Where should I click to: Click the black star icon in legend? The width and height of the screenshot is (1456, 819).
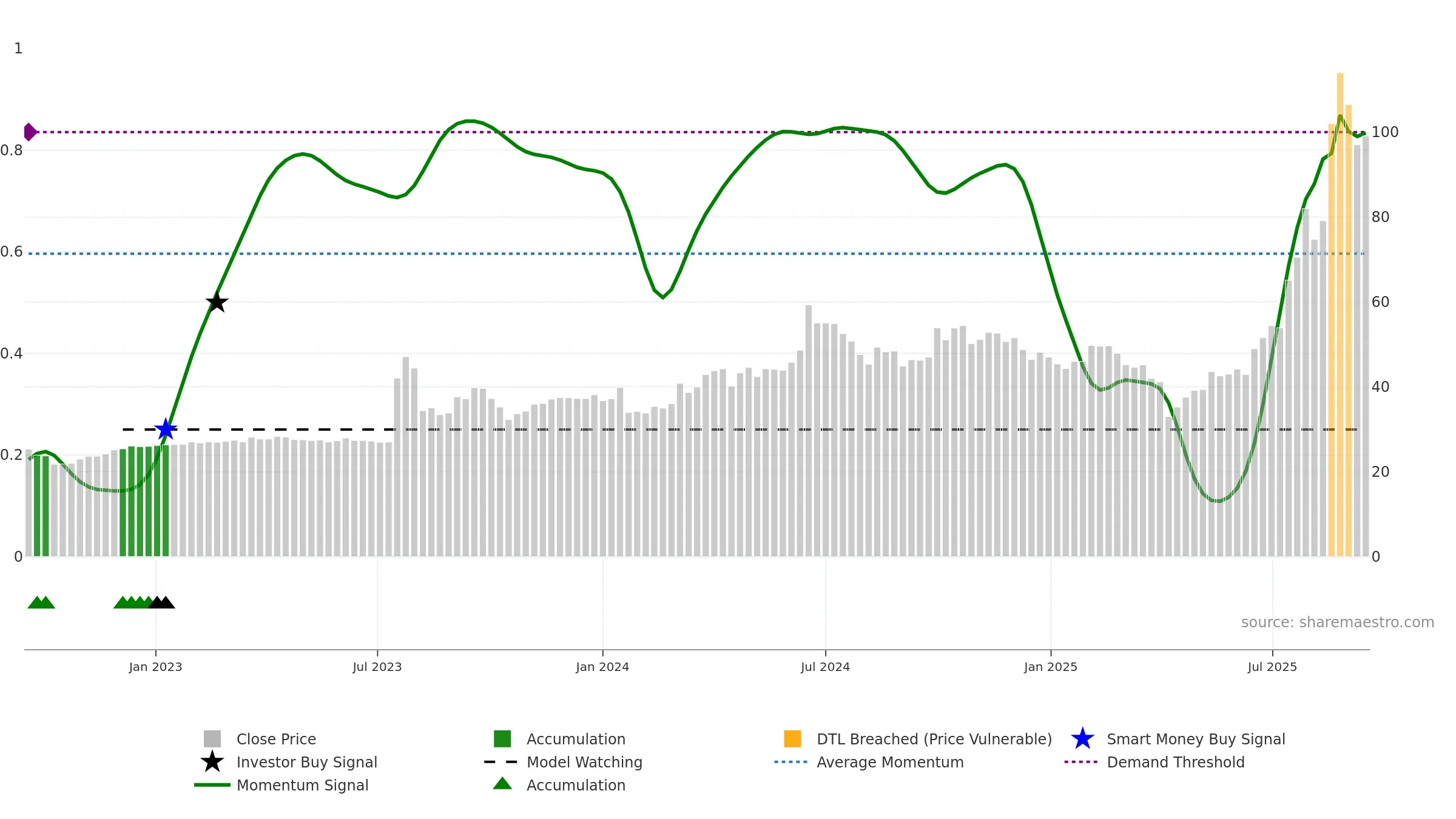(212, 761)
